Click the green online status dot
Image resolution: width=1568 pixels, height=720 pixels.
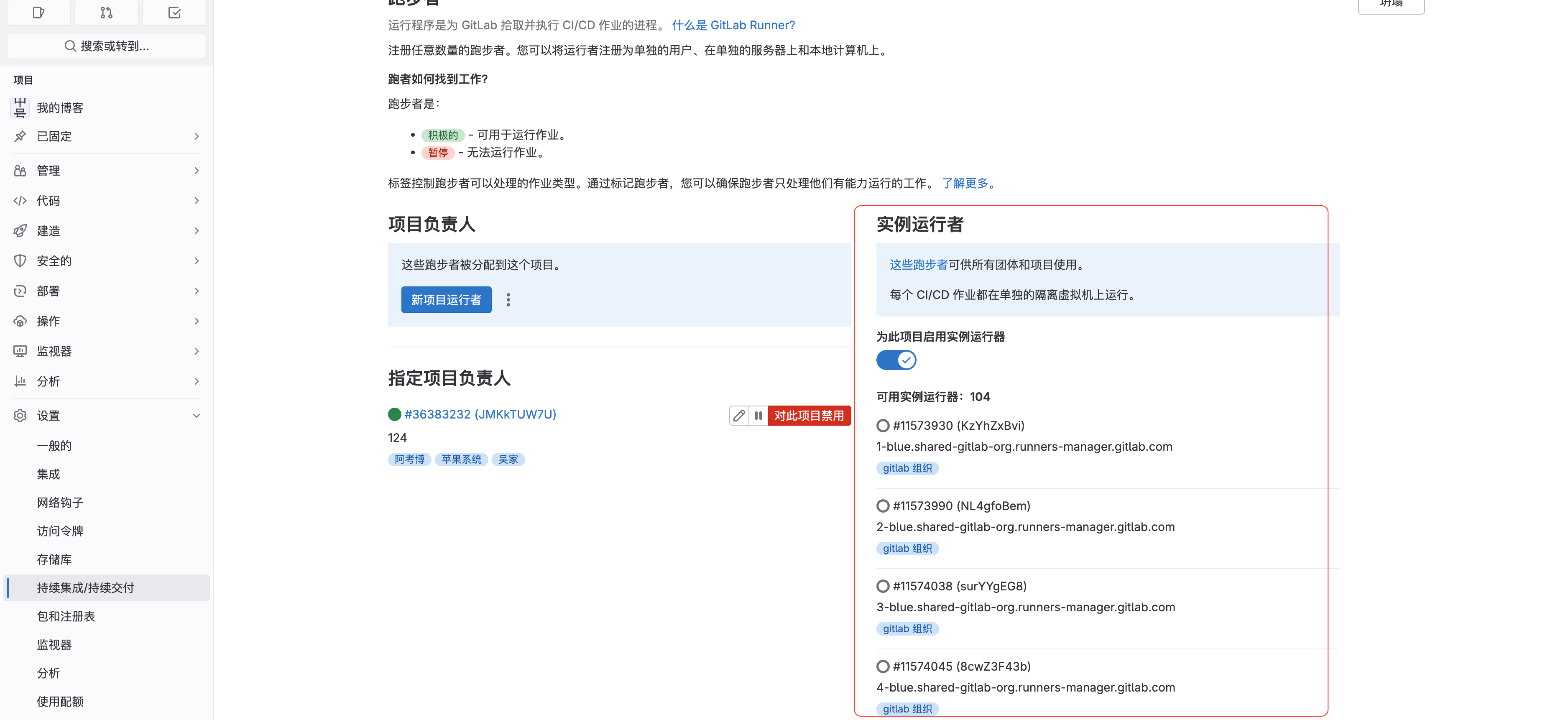(x=394, y=414)
